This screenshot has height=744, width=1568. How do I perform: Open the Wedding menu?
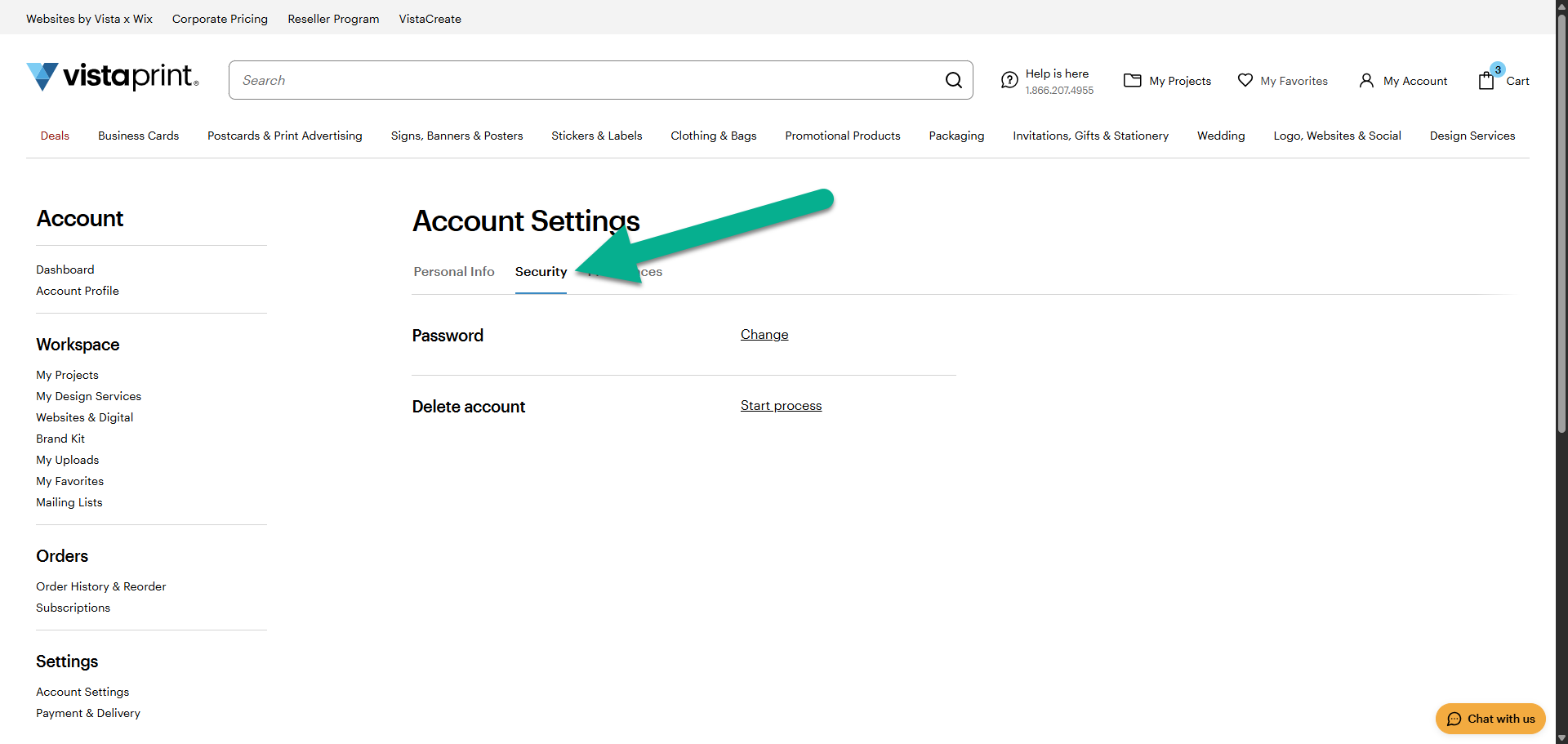[1221, 136]
